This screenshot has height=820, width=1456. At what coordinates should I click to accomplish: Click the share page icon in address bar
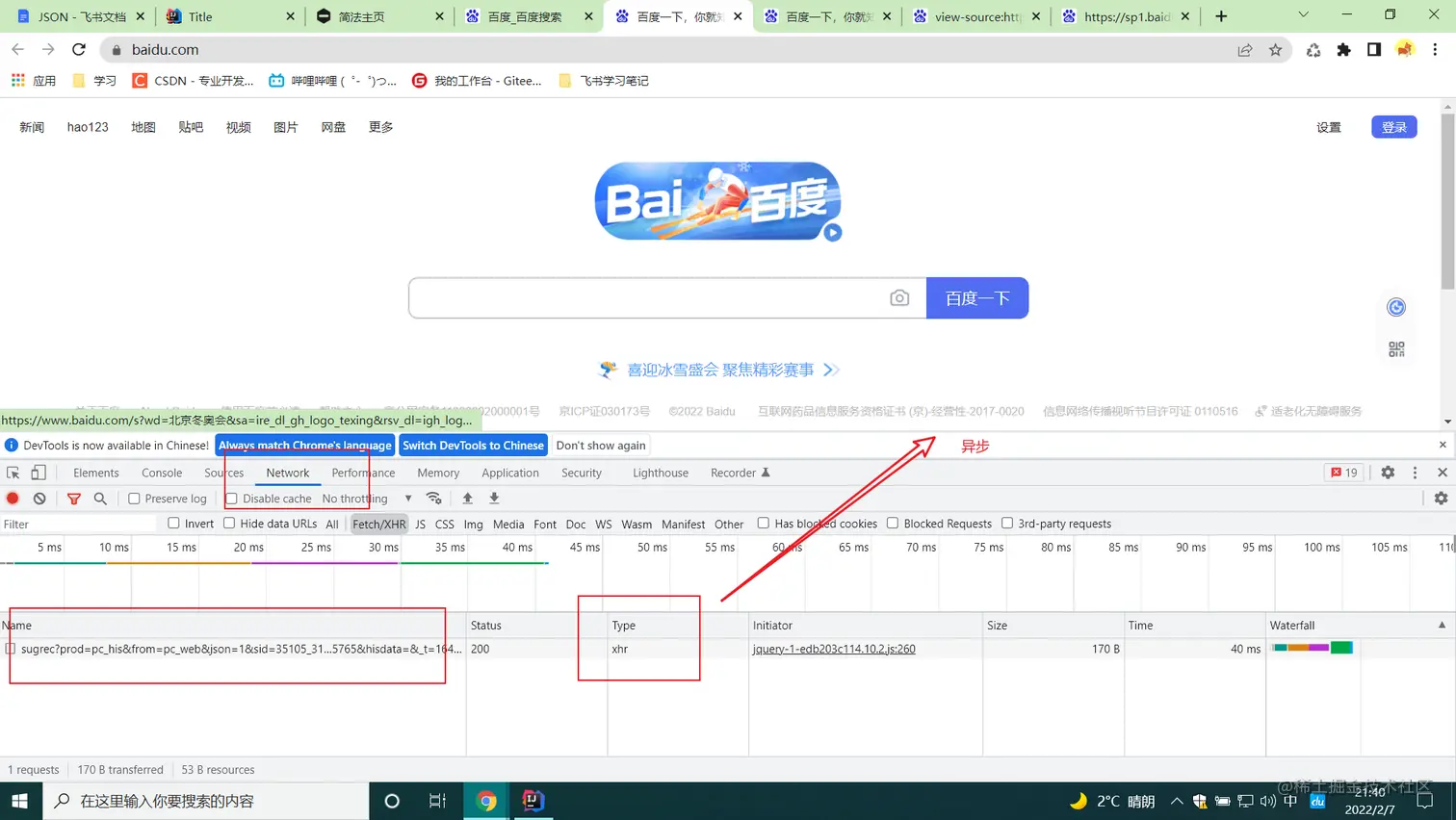pos(1245,49)
